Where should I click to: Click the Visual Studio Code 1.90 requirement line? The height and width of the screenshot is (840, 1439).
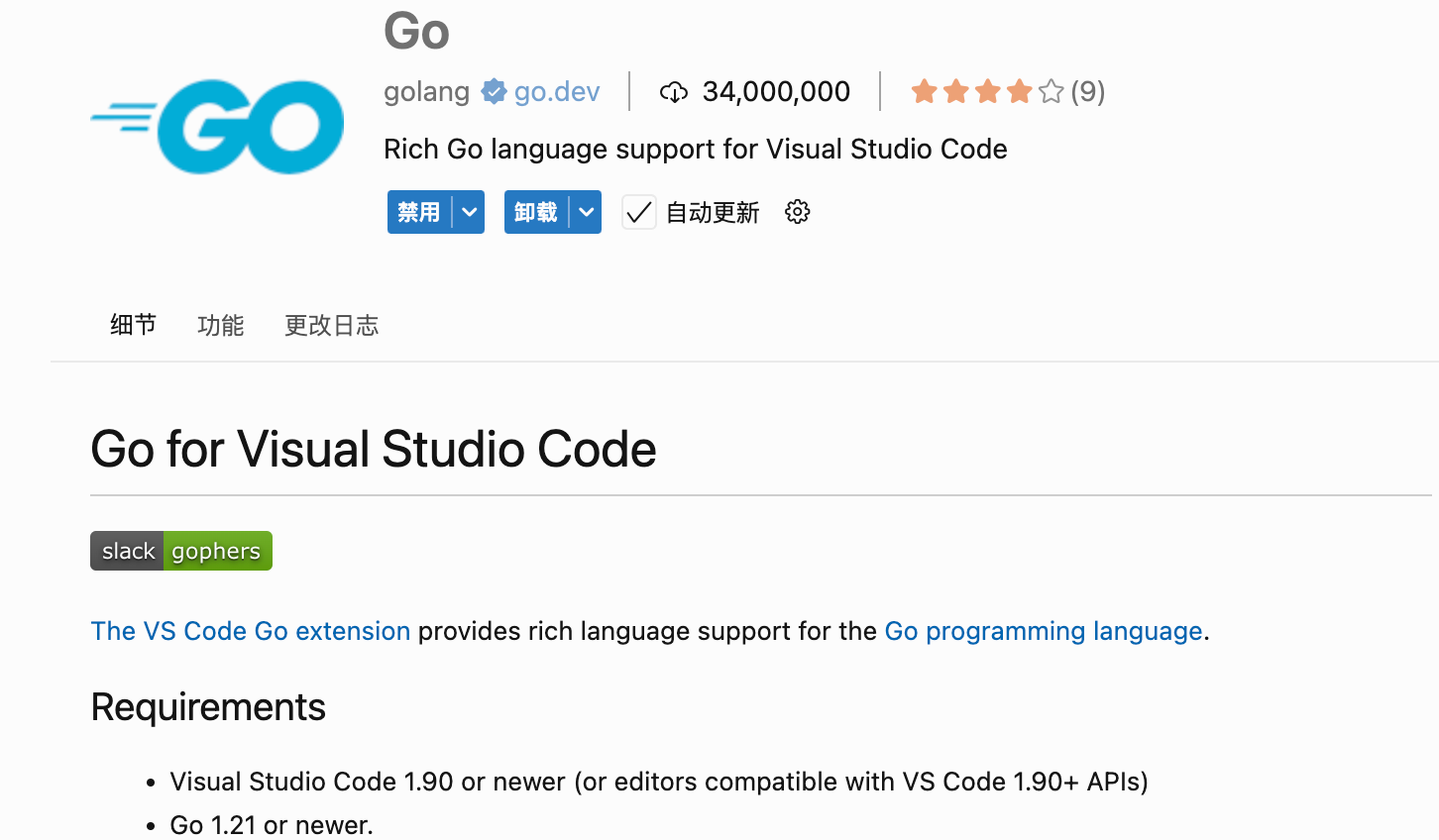pos(659,782)
